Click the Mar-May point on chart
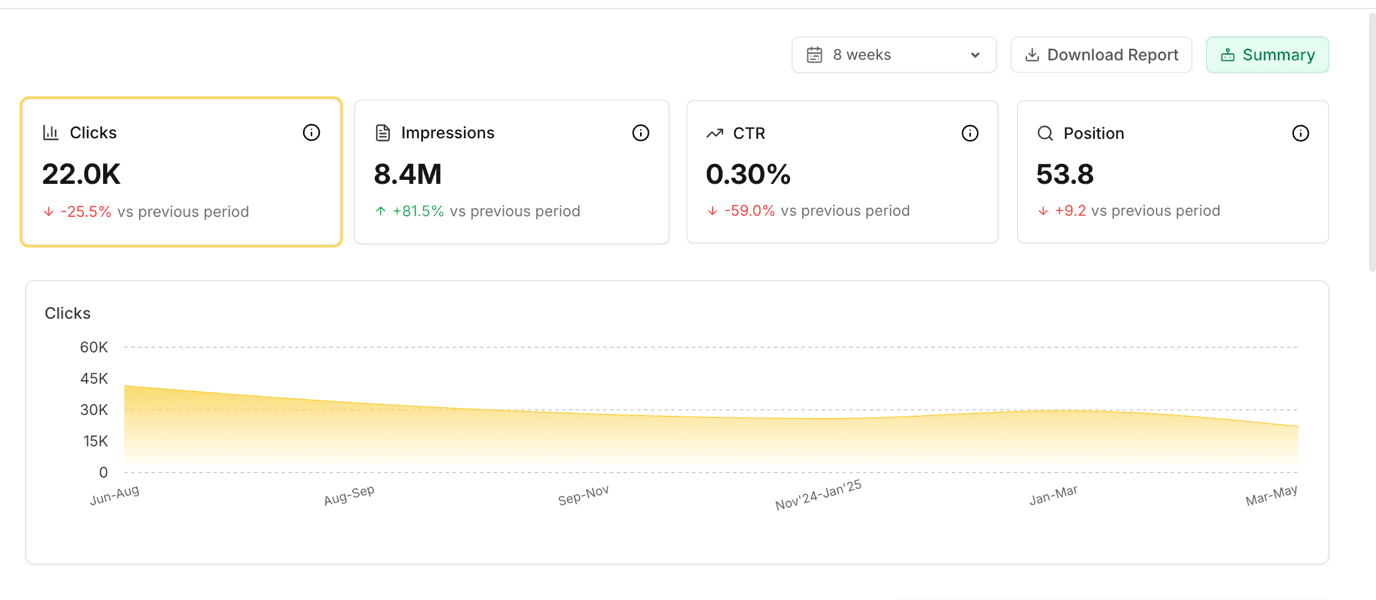The width and height of the screenshot is (1376, 600). point(1297,427)
